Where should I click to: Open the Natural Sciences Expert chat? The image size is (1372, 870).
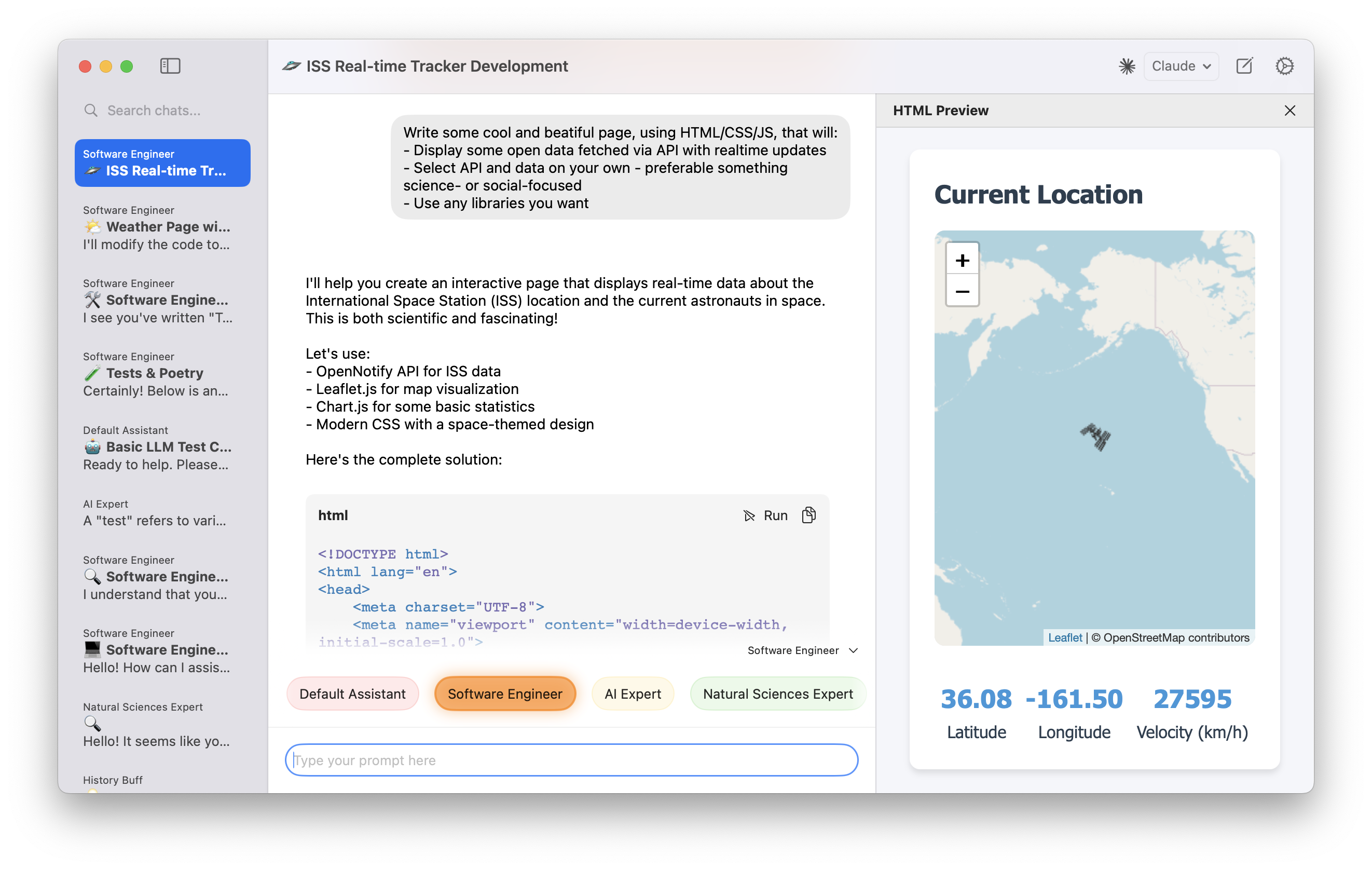(162, 724)
